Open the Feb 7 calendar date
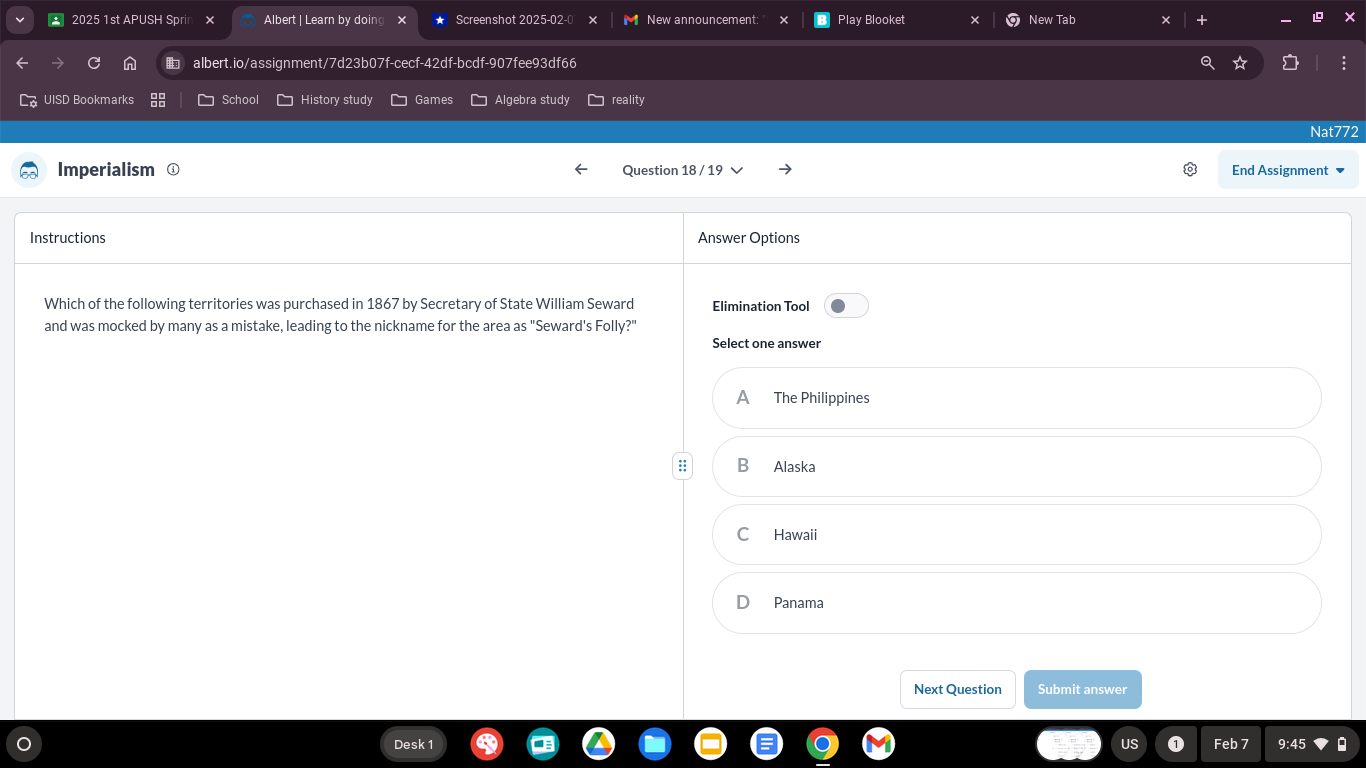This screenshot has width=1366, height=768. [x=1231, y=744]
